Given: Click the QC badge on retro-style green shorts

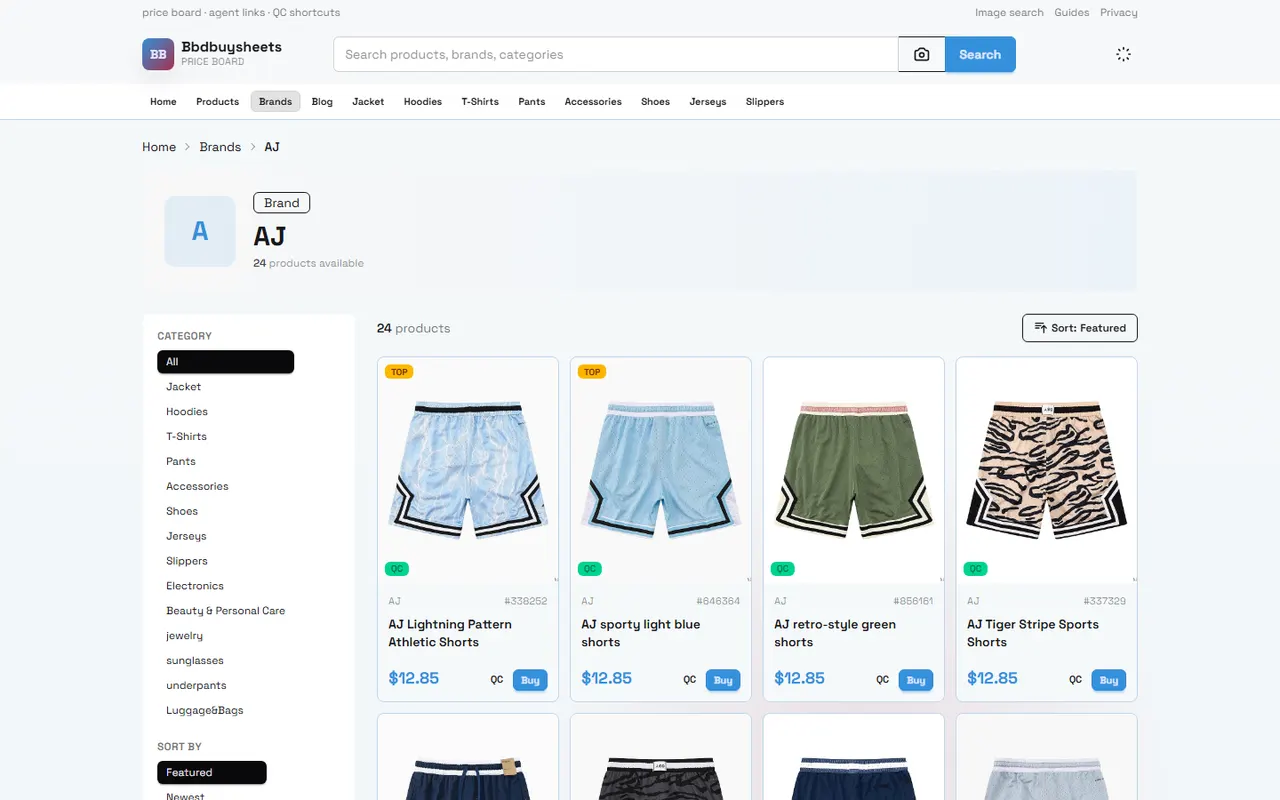Looking at the screenshot, I should (783, 569).
